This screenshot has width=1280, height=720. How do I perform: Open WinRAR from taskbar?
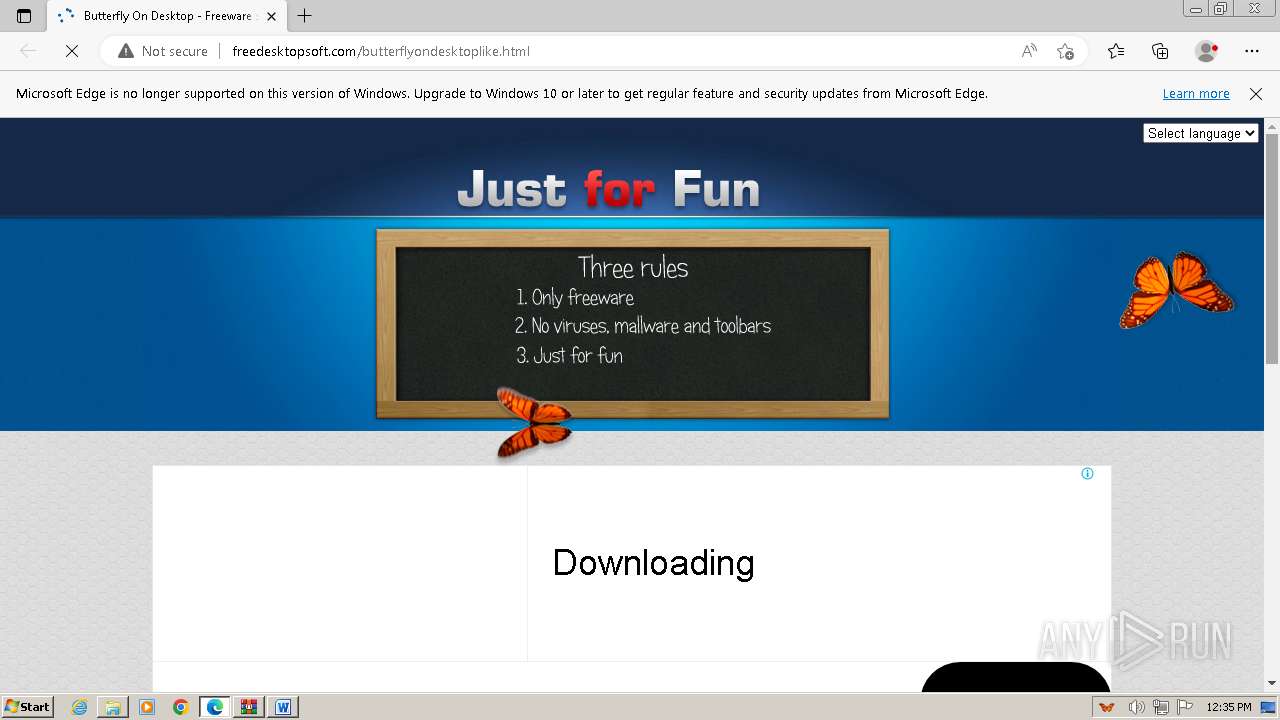249,707
